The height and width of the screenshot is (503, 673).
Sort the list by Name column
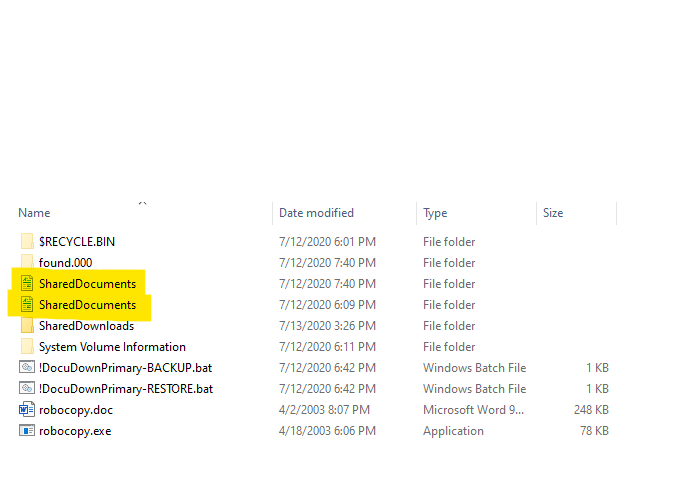pyautogui.click(x=34, y=213)
